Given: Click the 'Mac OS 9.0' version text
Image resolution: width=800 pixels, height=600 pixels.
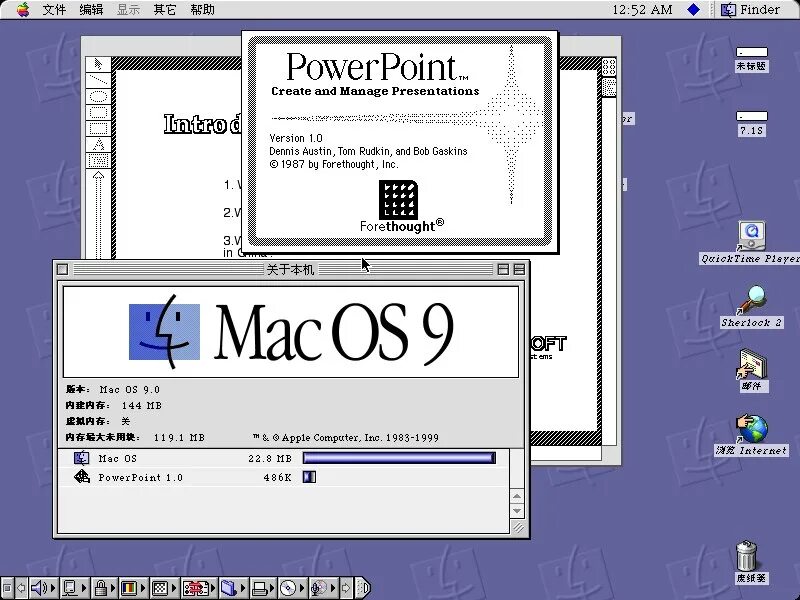Looking at the screenshot, I should (x=130, y=390).
